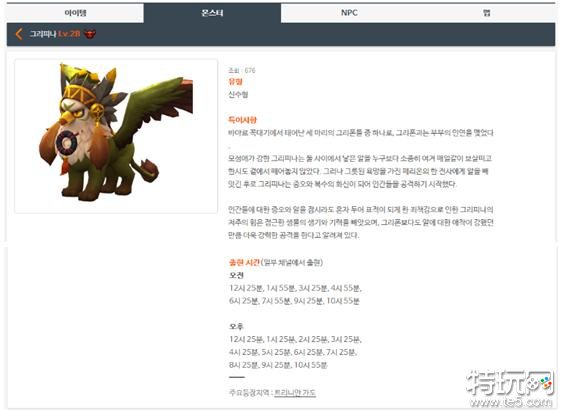The width and height of the screenshot is (561, 413).
Task: Click the 트리니안 가도 map link
Action: pyautogui.click(x=295, y=393)
